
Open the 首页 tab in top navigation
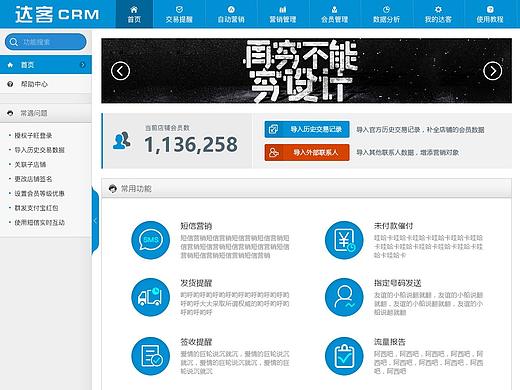click(134, 14)
